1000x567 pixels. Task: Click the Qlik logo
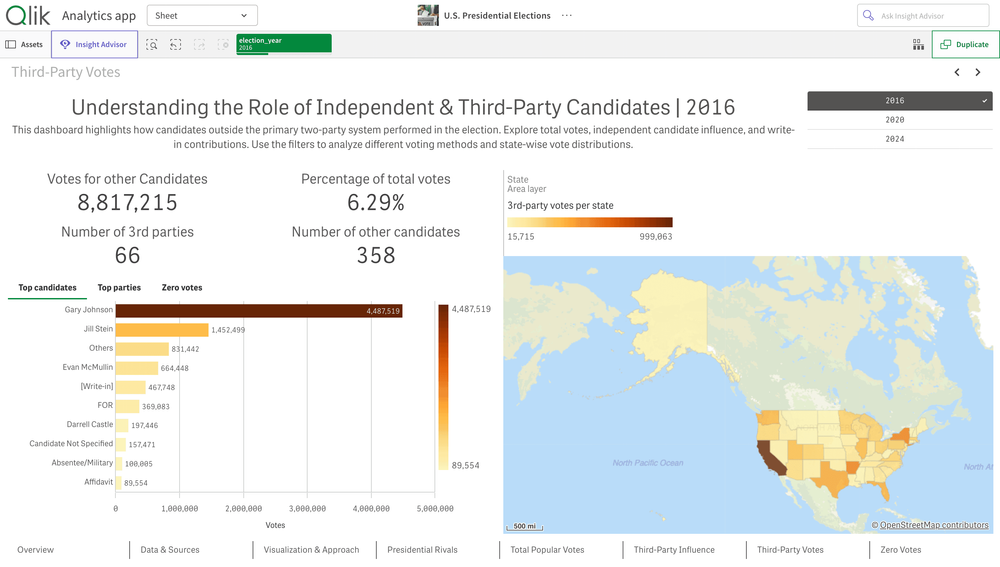pos(28,15)
